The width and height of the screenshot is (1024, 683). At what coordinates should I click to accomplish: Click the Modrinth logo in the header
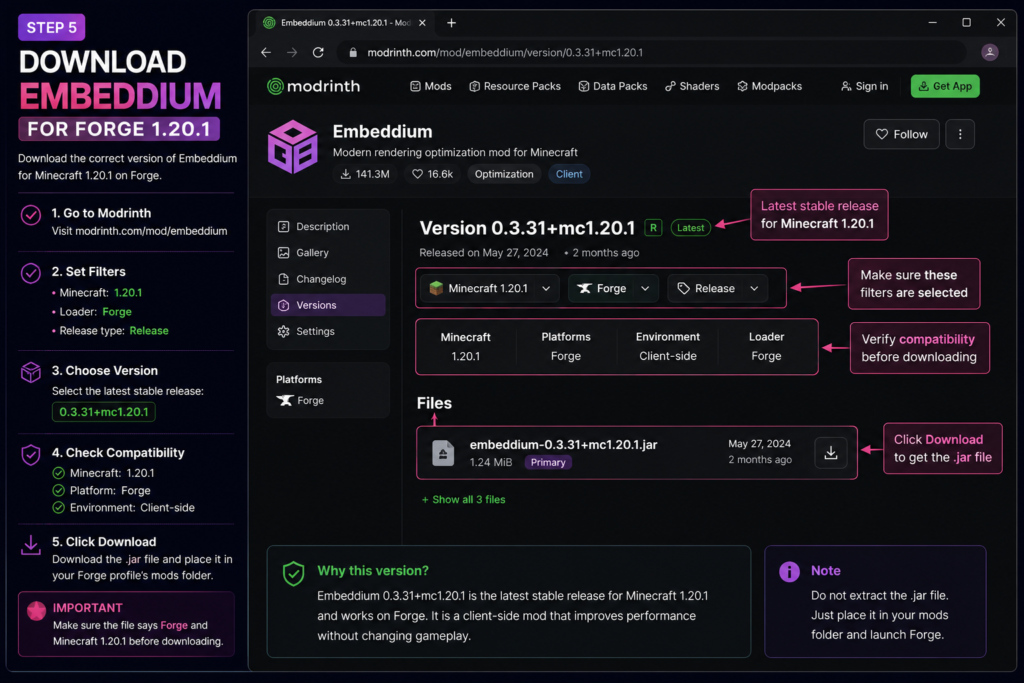(313, 86)
